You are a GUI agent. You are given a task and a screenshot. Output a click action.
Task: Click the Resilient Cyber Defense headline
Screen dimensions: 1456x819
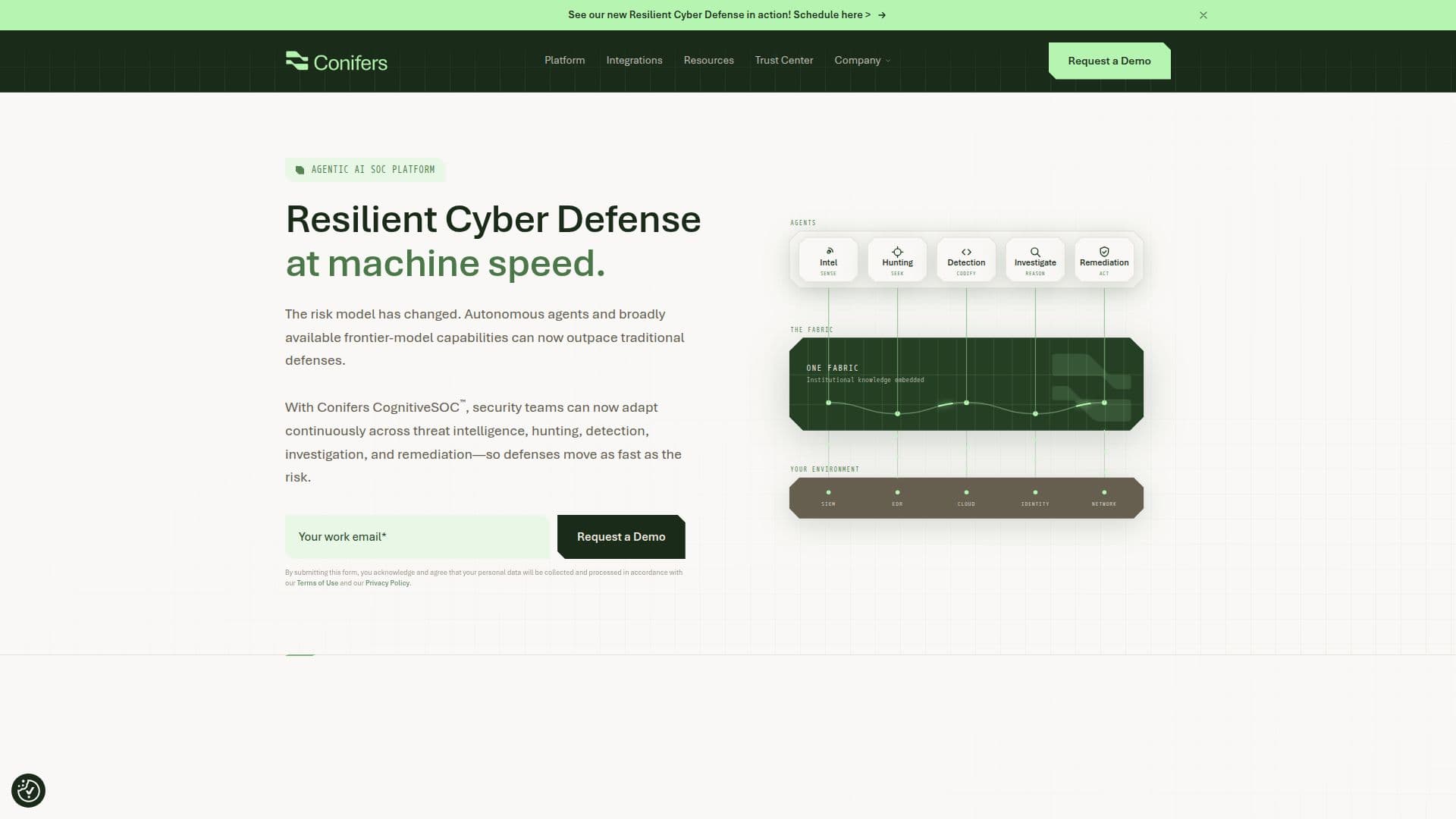[493, 219]
